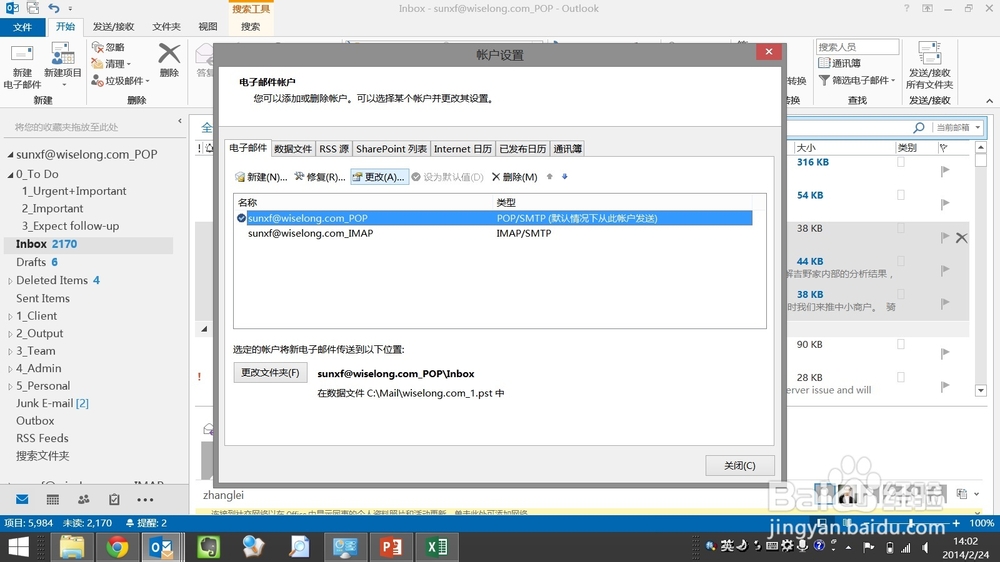1000x562 pixels.
Task: Open the Address Book (通讯簿) icon
Action: point(824,63)
